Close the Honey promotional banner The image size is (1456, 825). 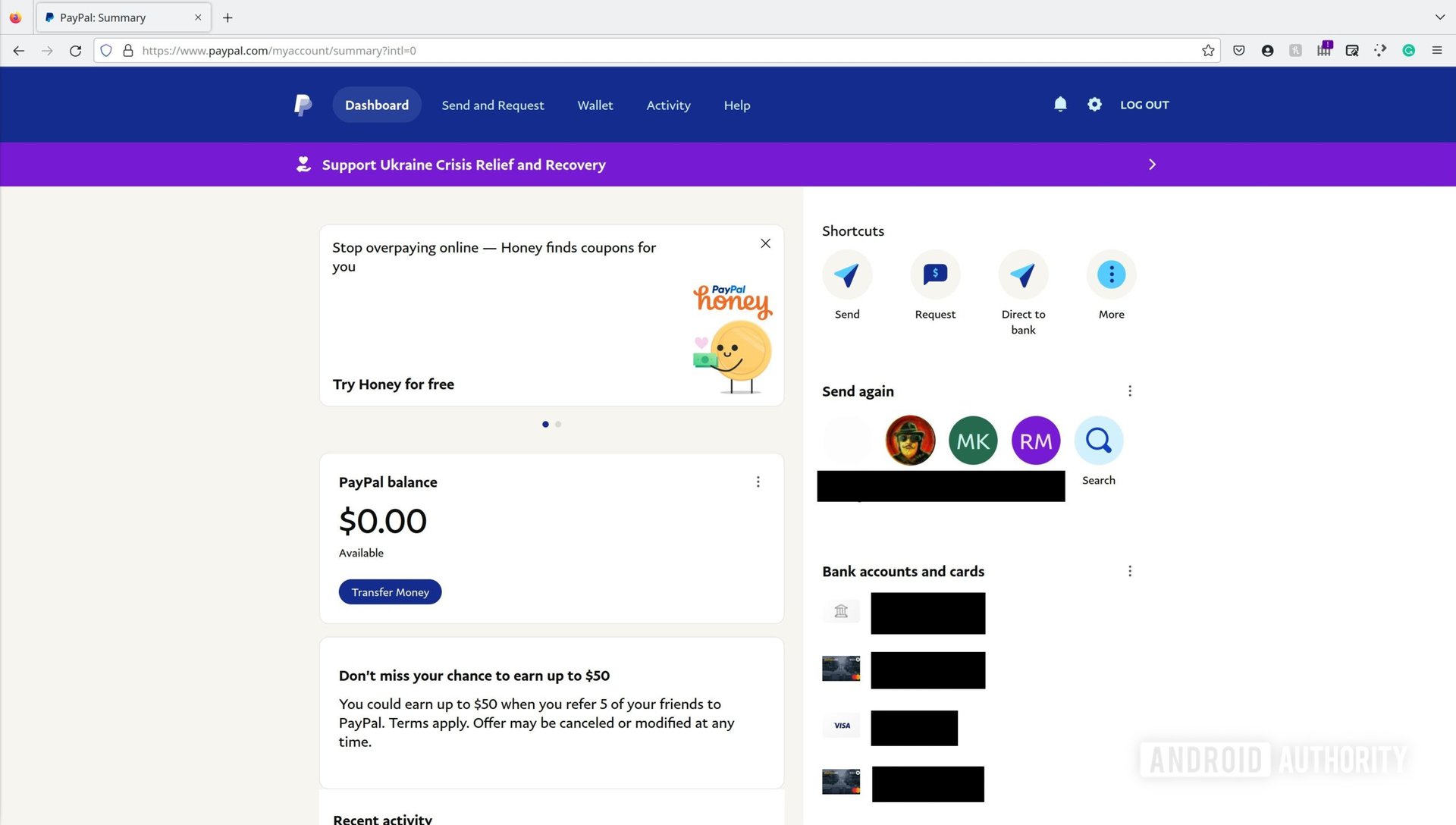click(766, 243)
